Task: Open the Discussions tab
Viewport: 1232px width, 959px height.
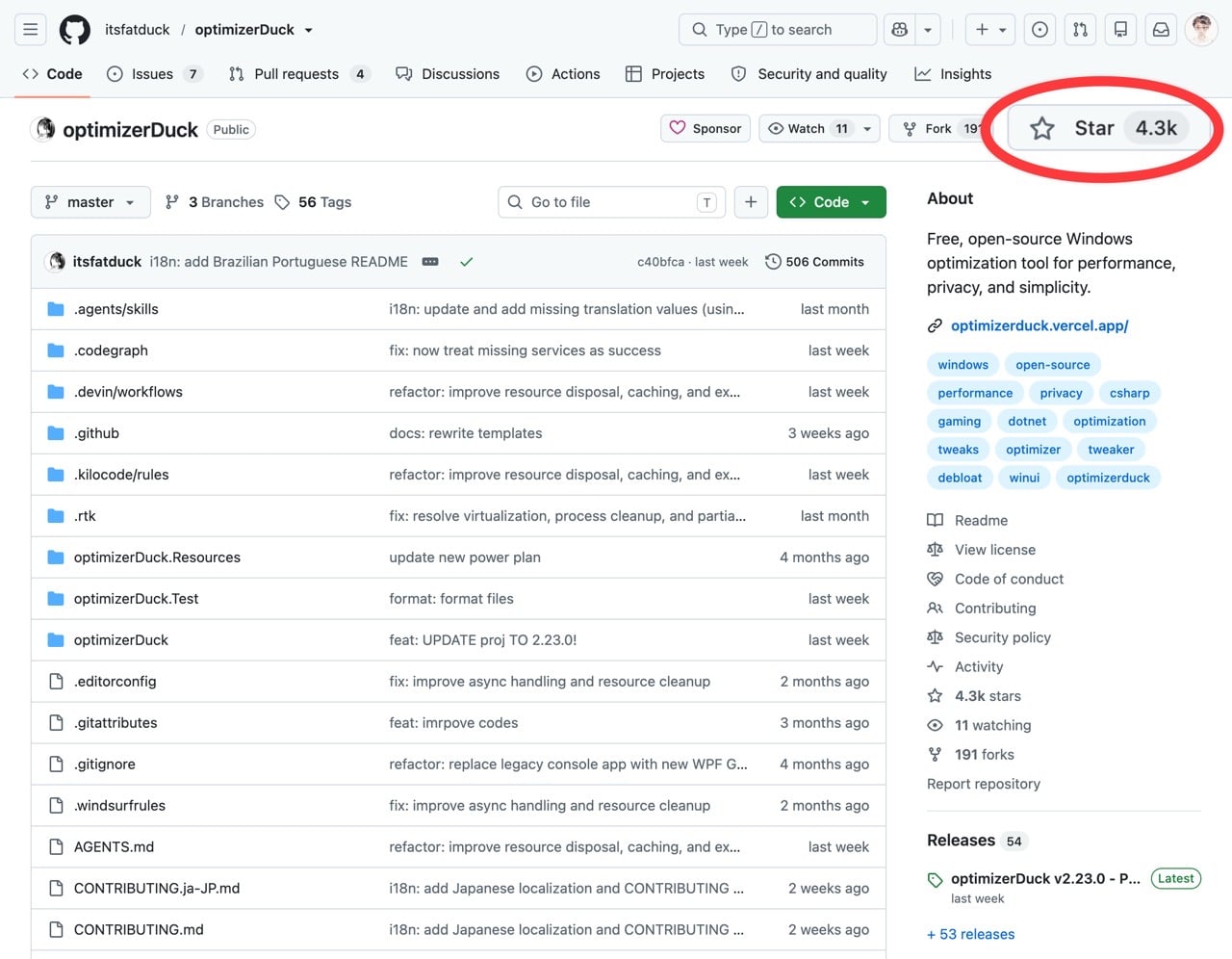Action: pos(448,74)
